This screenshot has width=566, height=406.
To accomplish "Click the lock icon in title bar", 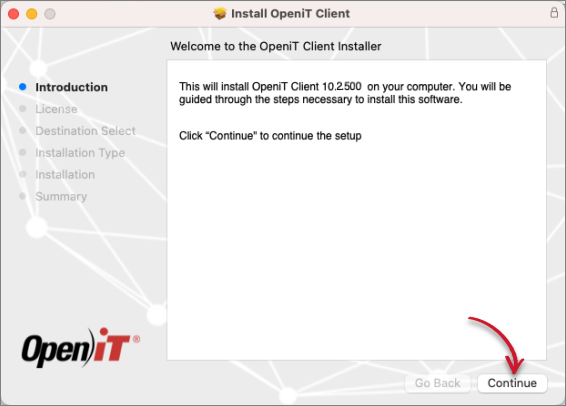I will tap(554, 13).
